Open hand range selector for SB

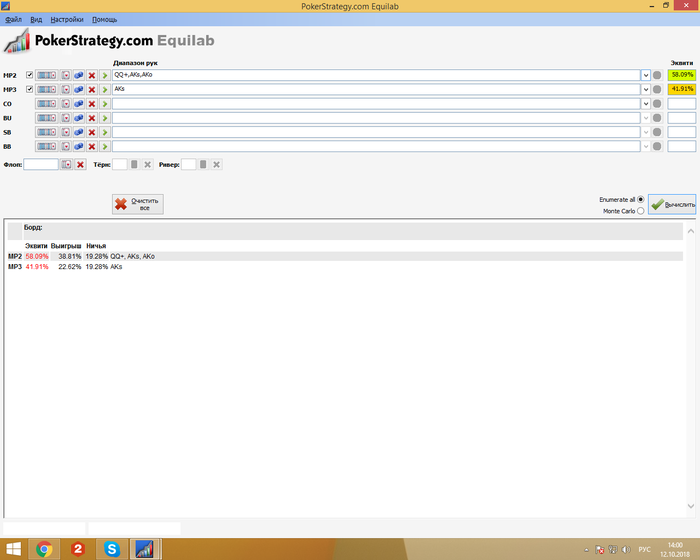(x=46, y=132)
